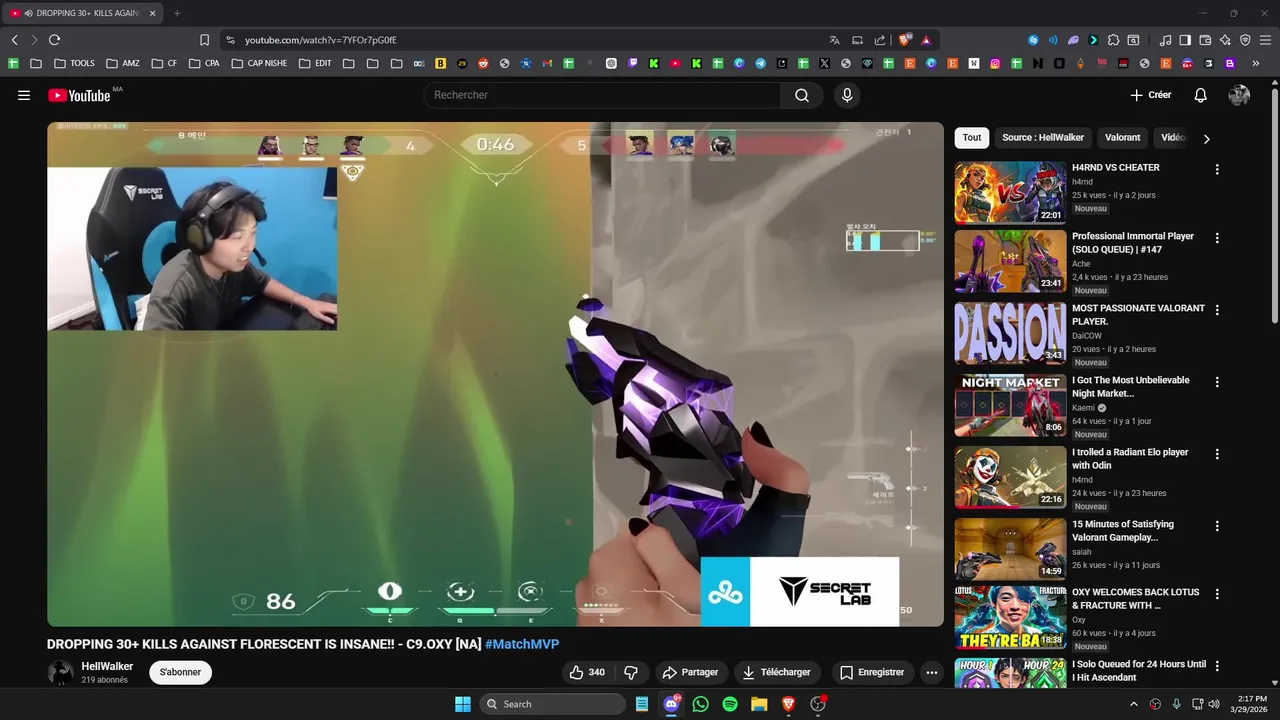
Task: Open options for trolled a Radiant video
Action: [x=1217, y=455]
